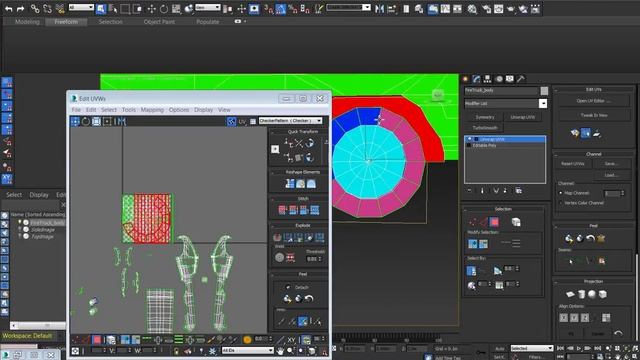Select Freeform mode in Edit UVWs toolbar
Screen dimensions: 640x360
(x=107, y=121)
